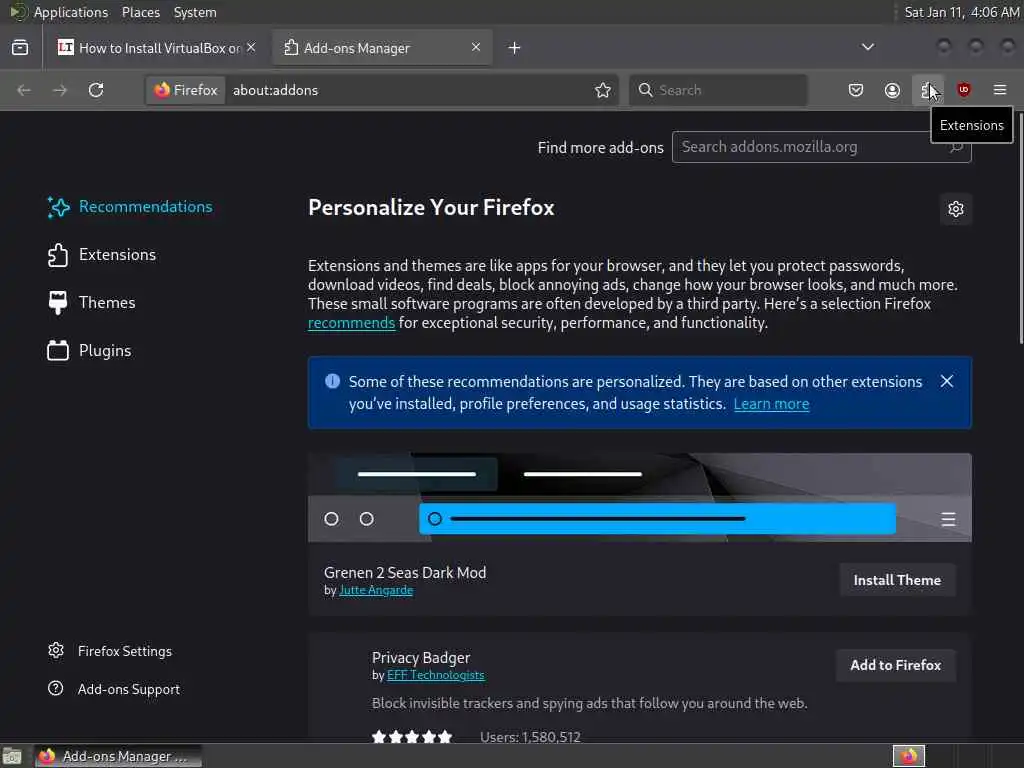
Task: Install the Grenen 2 Seas Dark Mod theme
Action: pos(897,580)
